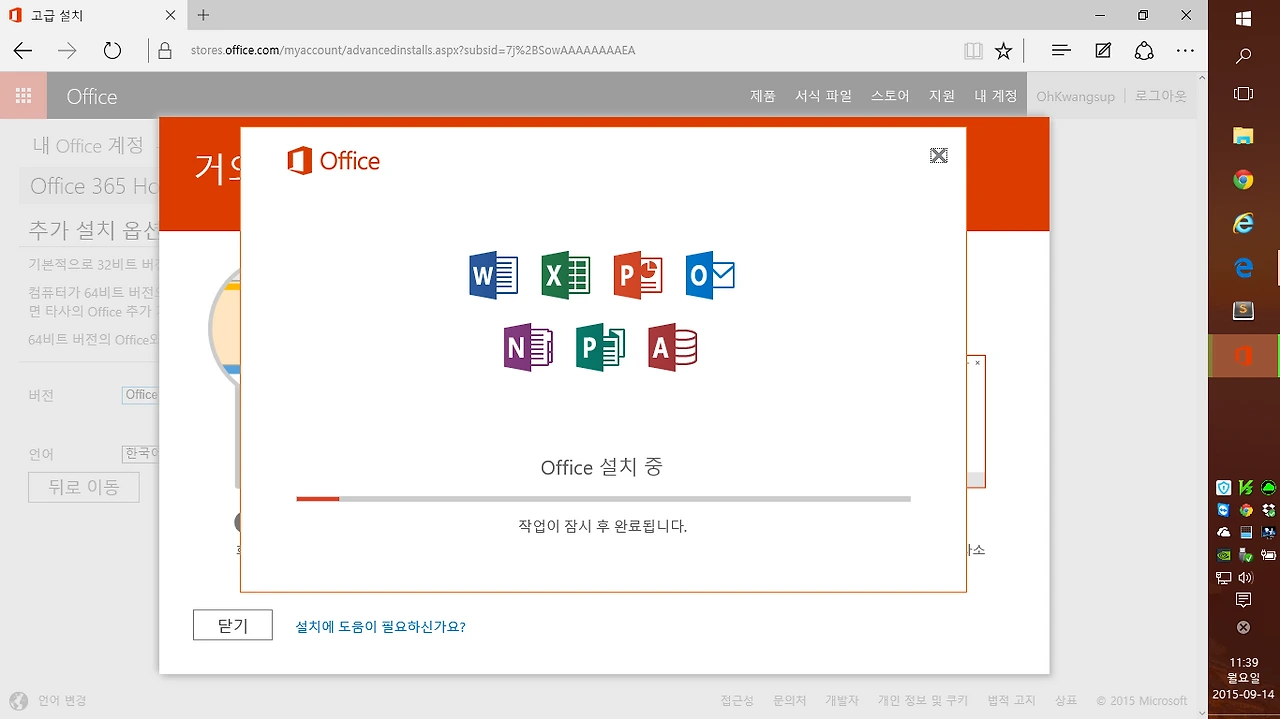Screen dimensions: 1280x719
Task: Open 설치에 도움이 필요하신가요? link
Action: 380,627
